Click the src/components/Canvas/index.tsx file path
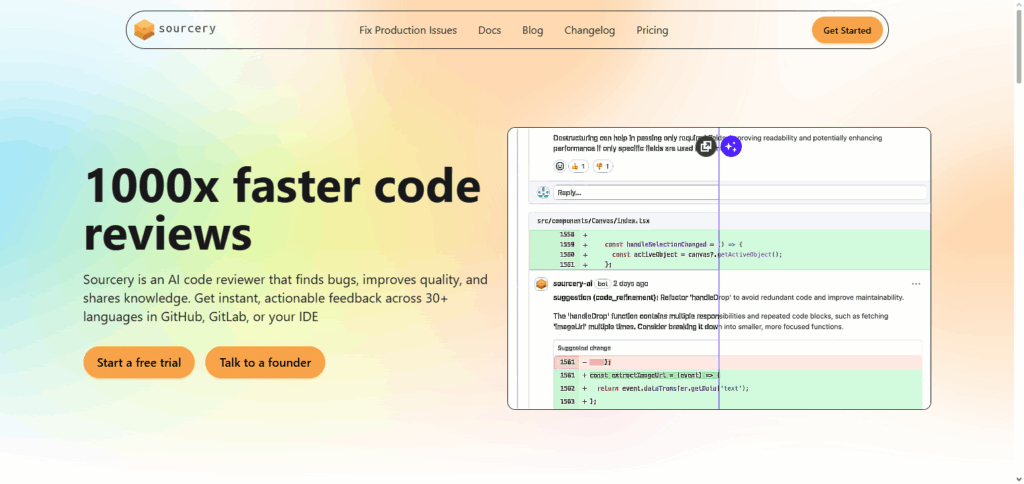 594,220
